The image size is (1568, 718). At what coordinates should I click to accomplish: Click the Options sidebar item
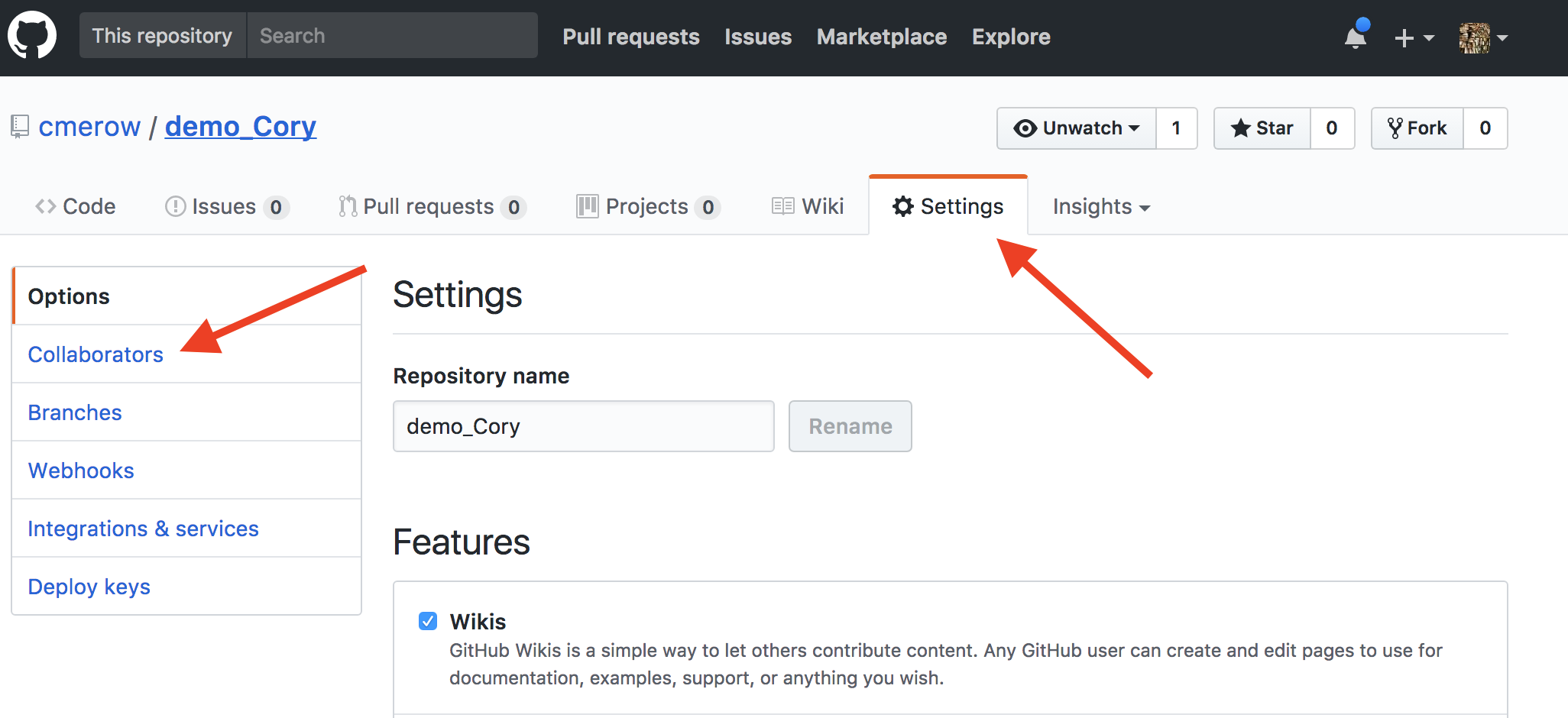click(x=186, y=296)
